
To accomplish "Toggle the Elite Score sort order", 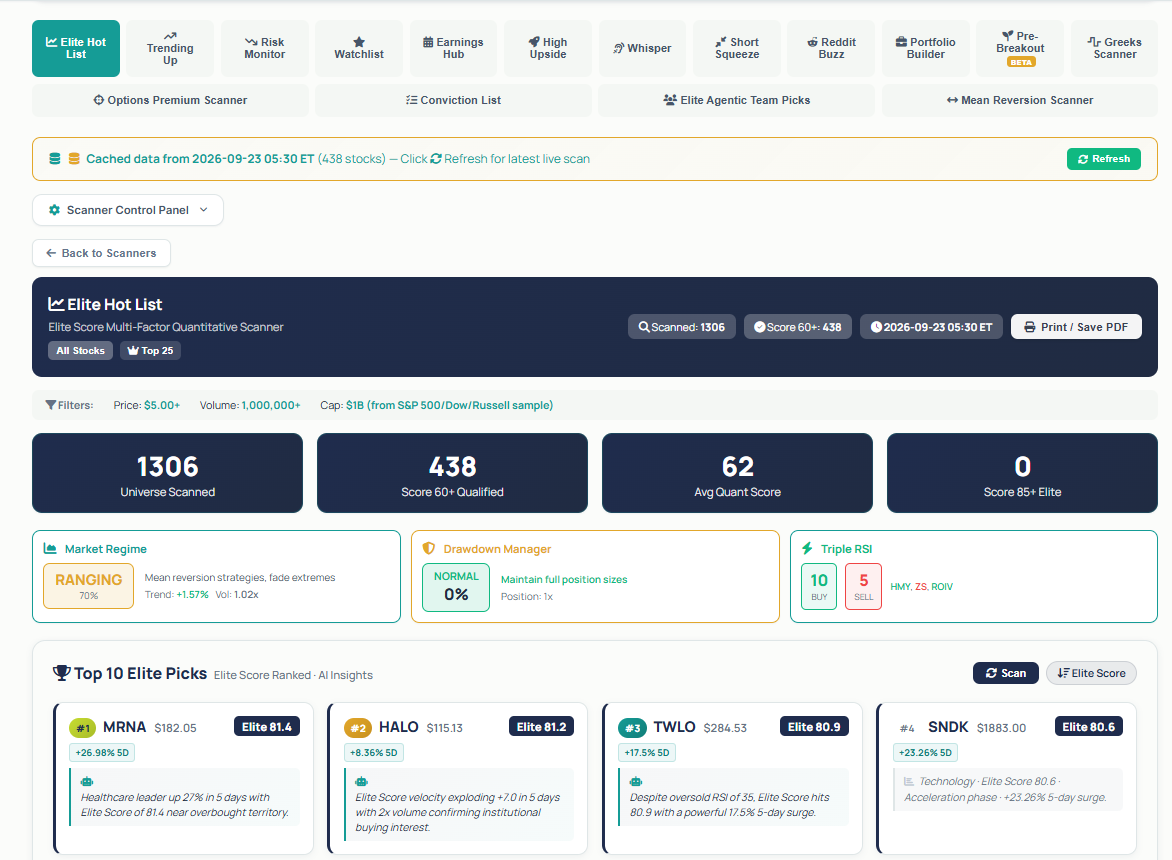I will click(x=1091, y=673).
